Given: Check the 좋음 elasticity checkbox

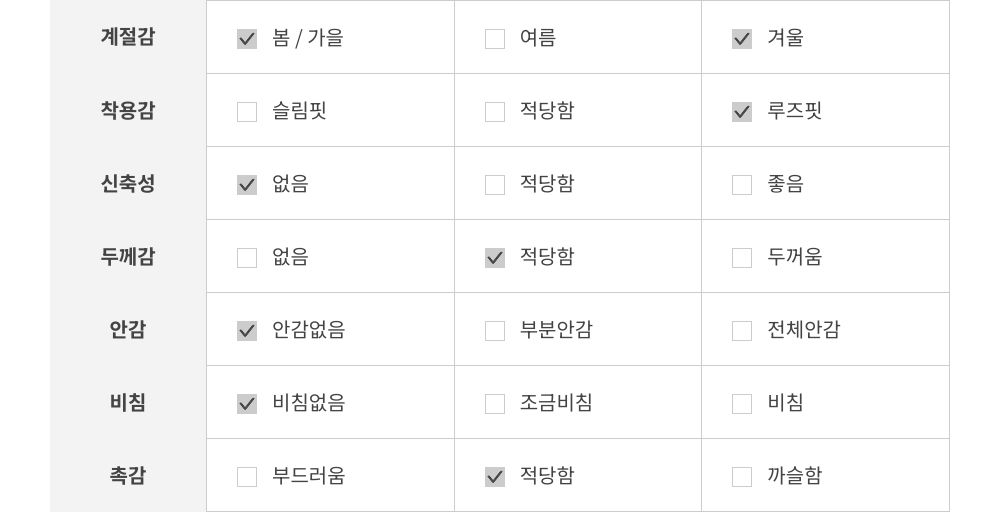Looking at the screenshot, I should click(742, 185).
